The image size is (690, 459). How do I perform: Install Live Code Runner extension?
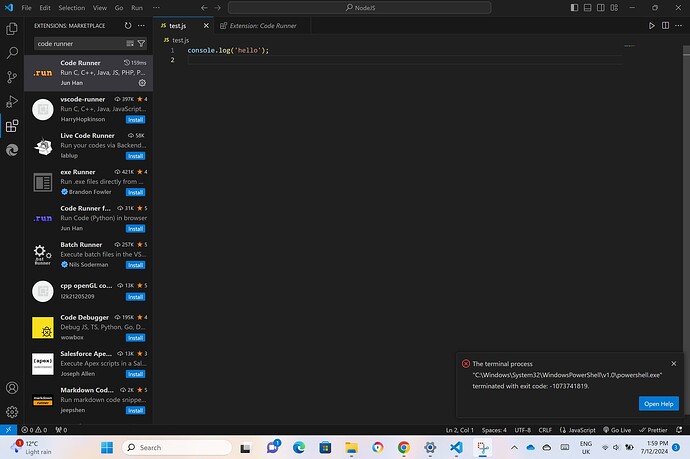click(136, 156)
